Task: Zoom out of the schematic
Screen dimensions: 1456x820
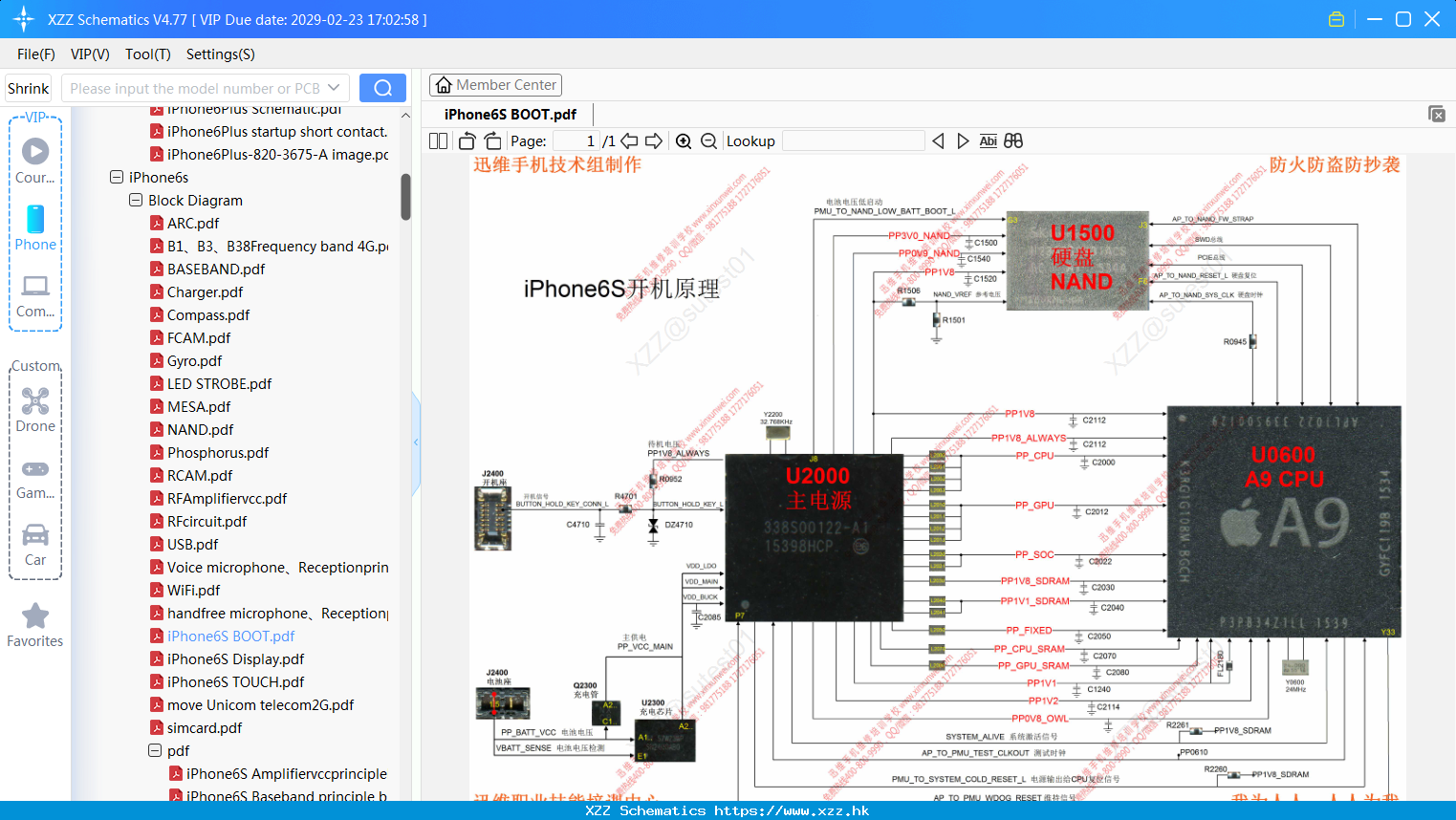Action: [708, 140]
